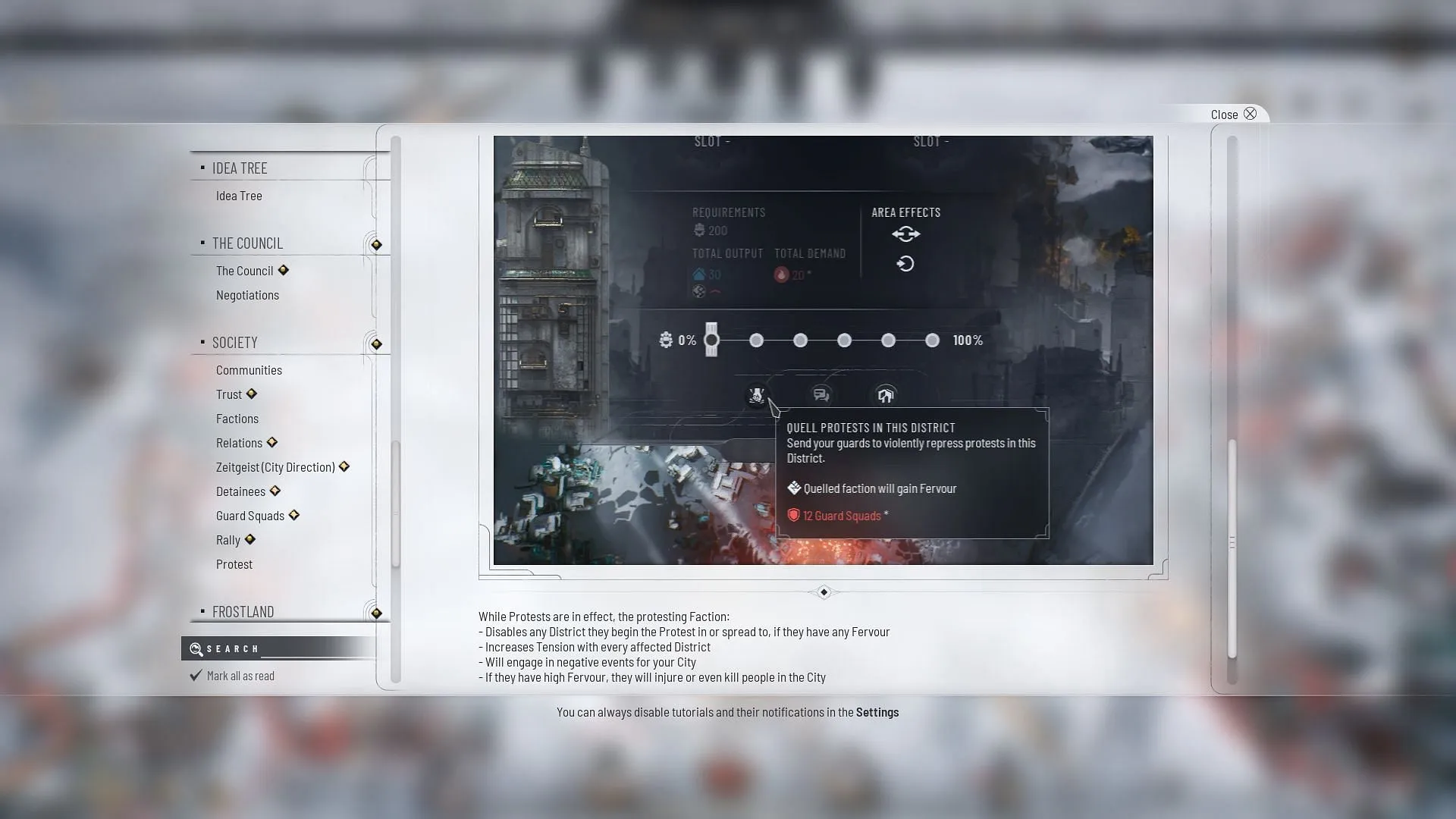Click the Frostland section diamond icon
Image resolution: width=1456 pixels, height=819 pixels.
click(378, 612)
